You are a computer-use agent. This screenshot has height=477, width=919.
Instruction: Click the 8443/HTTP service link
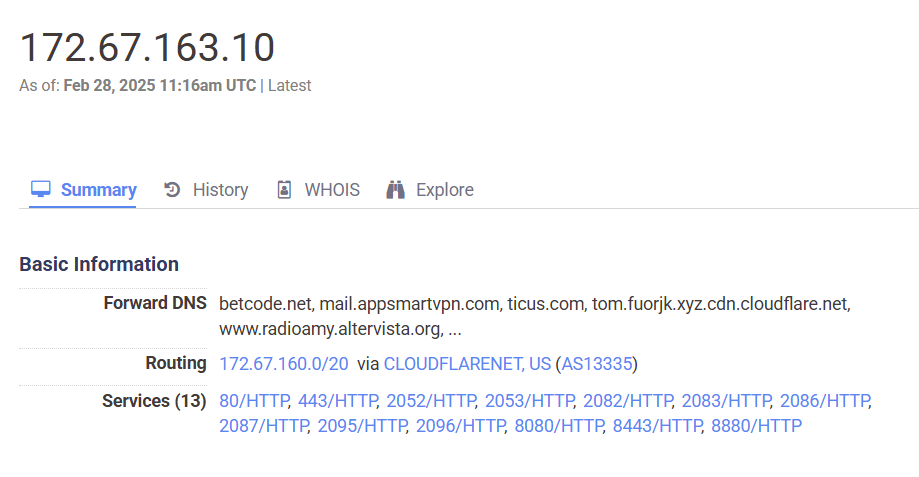[x=657, y=426]
